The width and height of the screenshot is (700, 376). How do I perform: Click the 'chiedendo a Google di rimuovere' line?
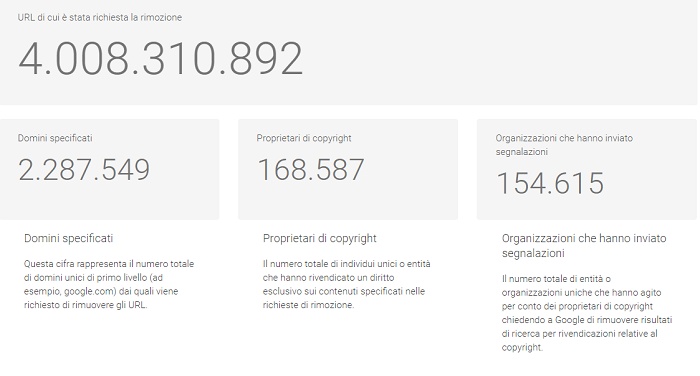(x=587, y=320)
